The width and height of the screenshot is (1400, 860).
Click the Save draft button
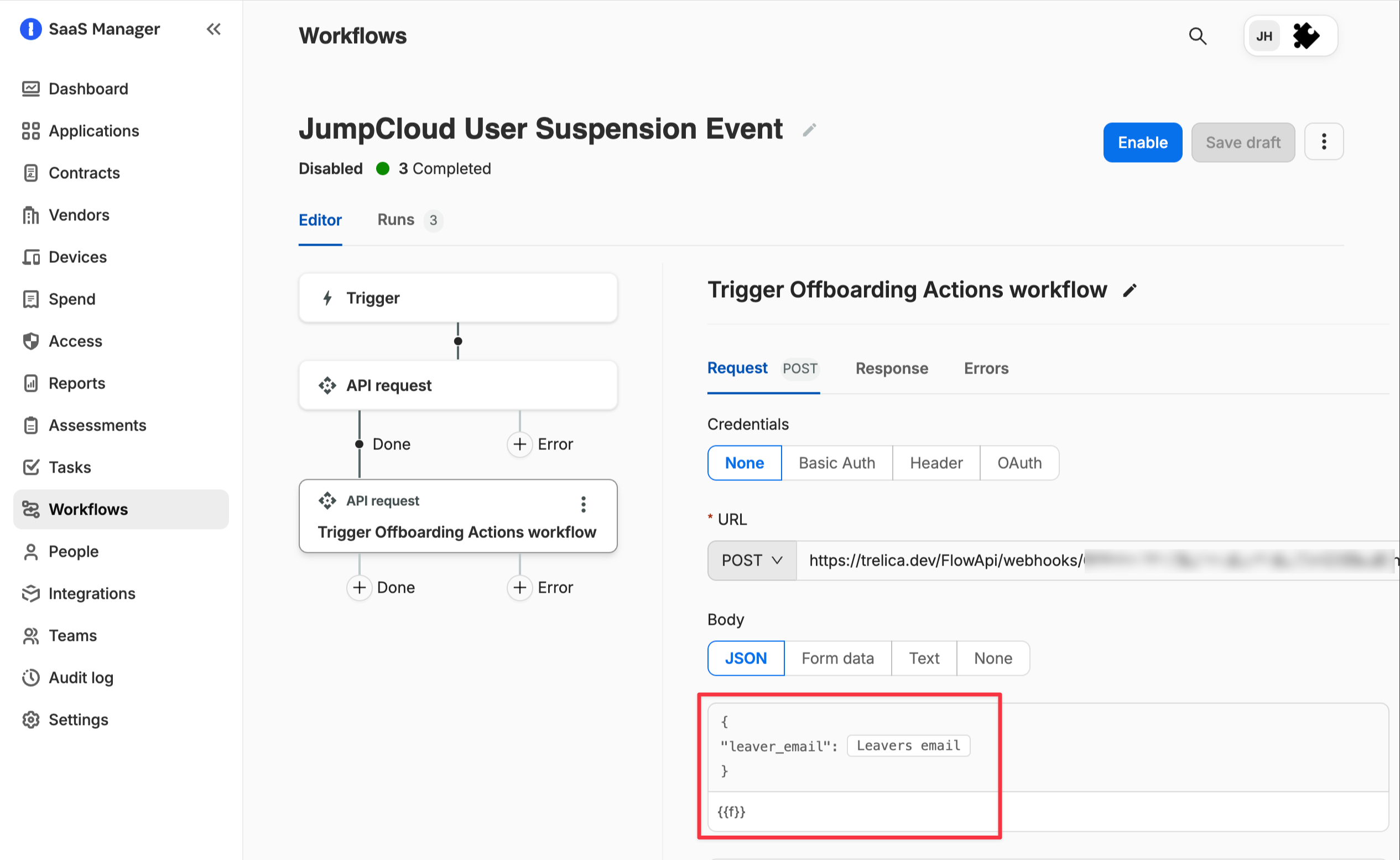point(1243,142)
